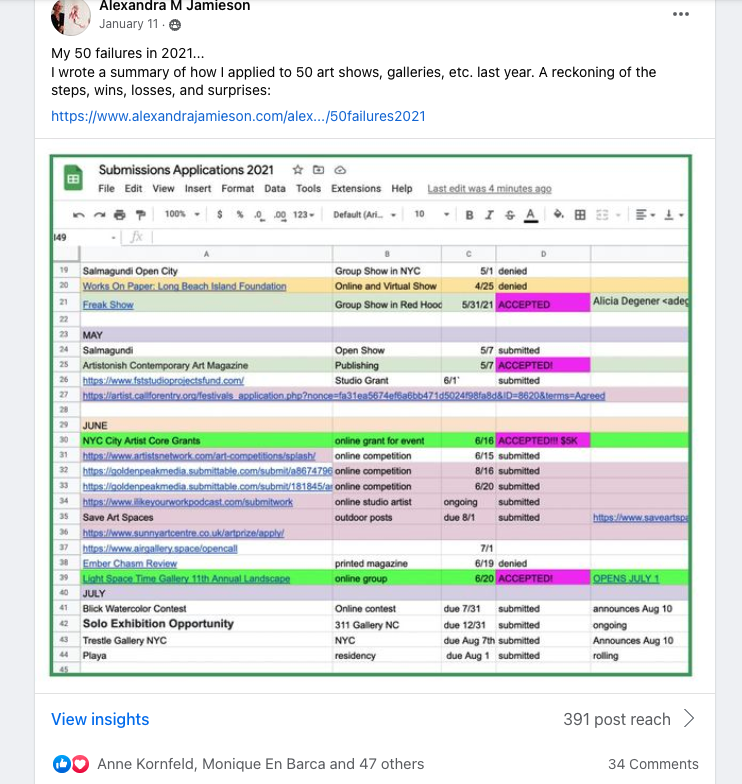Open the Name box dropdown arrow

pyautogui.click(x=114, y=238)
